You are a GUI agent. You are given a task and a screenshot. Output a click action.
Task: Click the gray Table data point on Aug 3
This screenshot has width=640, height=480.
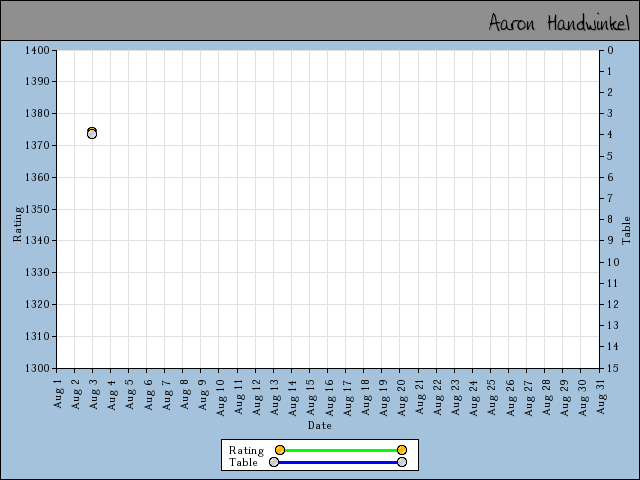coord(92,134)
